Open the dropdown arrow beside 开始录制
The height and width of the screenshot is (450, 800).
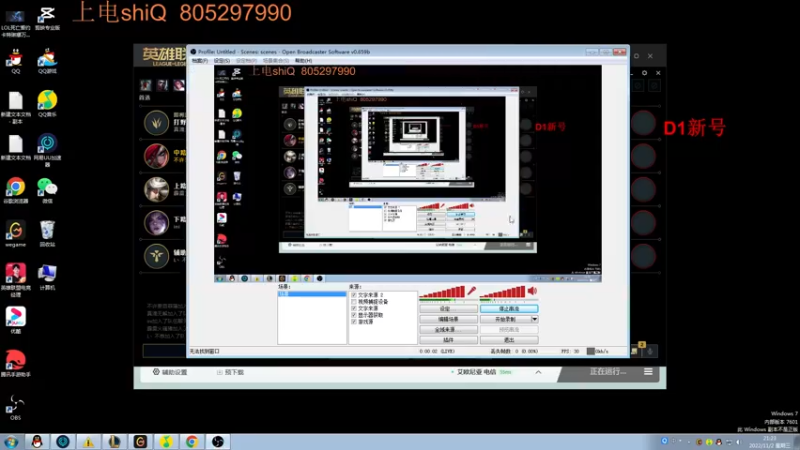[534, 319]
